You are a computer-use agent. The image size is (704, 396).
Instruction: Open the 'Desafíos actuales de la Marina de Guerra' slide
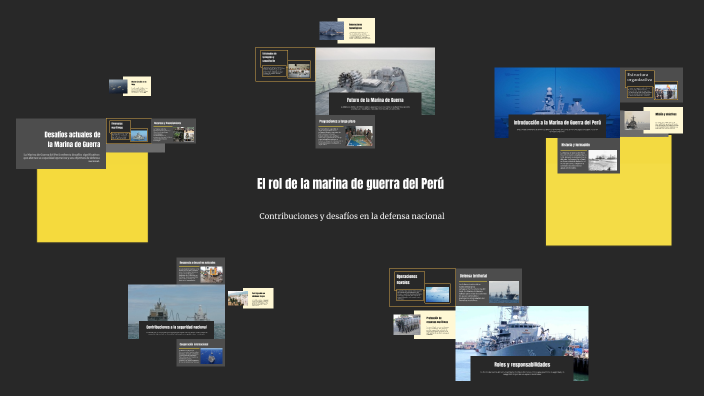(61, 144)
